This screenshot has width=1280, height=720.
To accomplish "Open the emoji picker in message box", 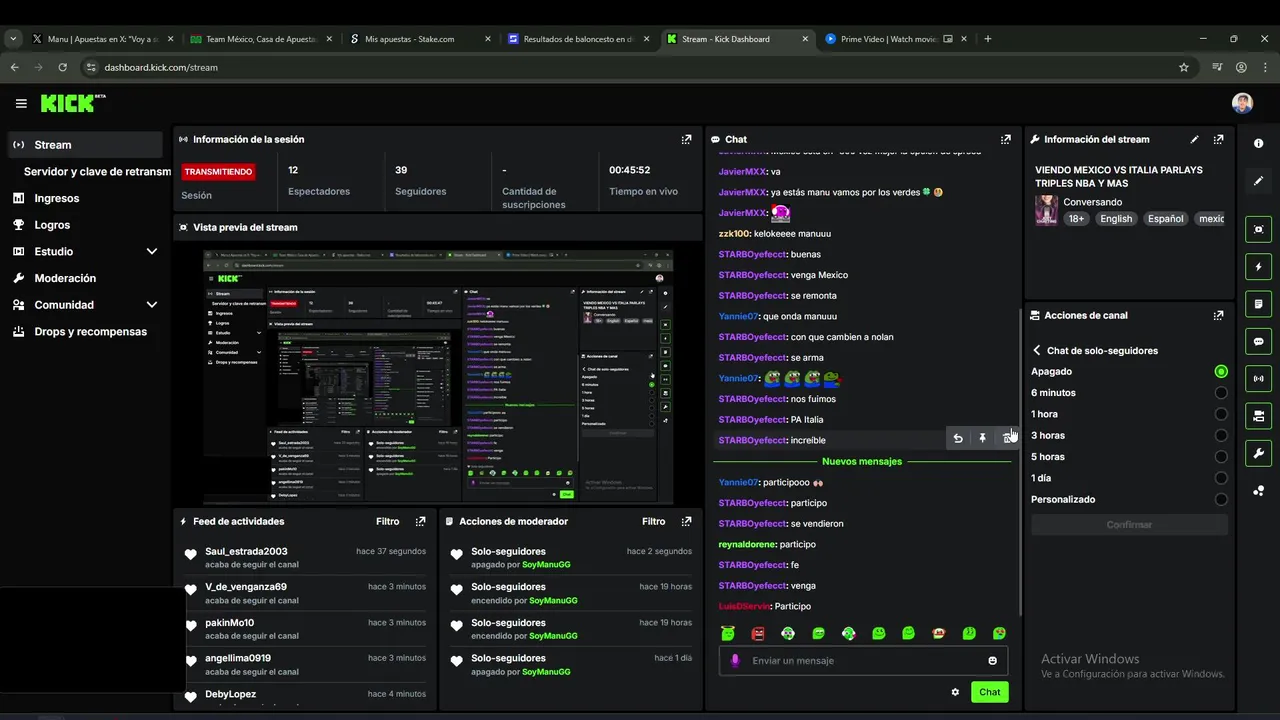I will pos(992,661).
